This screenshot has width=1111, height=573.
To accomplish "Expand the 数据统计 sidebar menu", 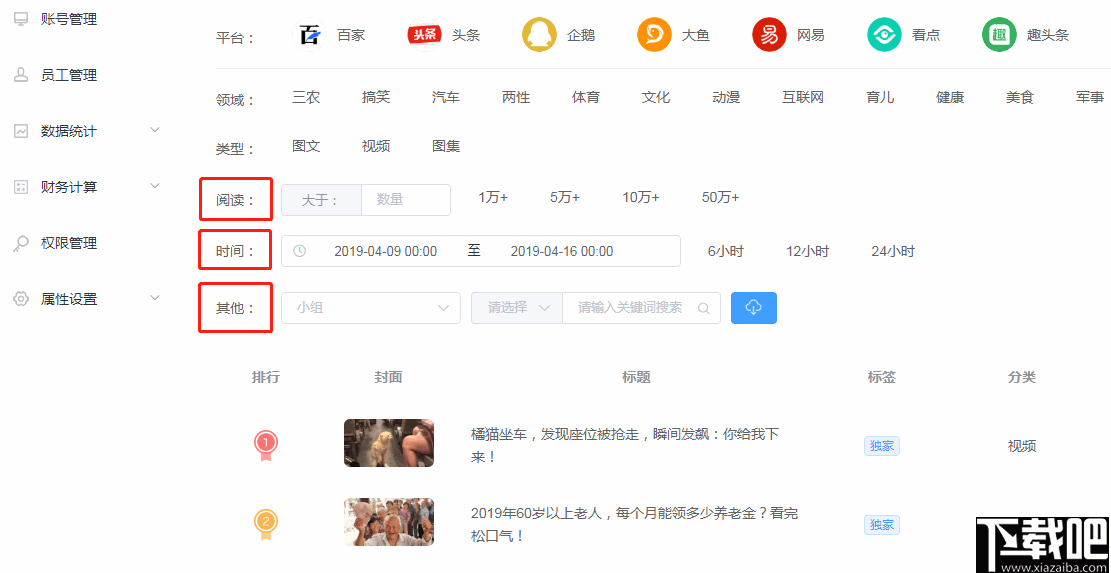I will click(155, 130).
